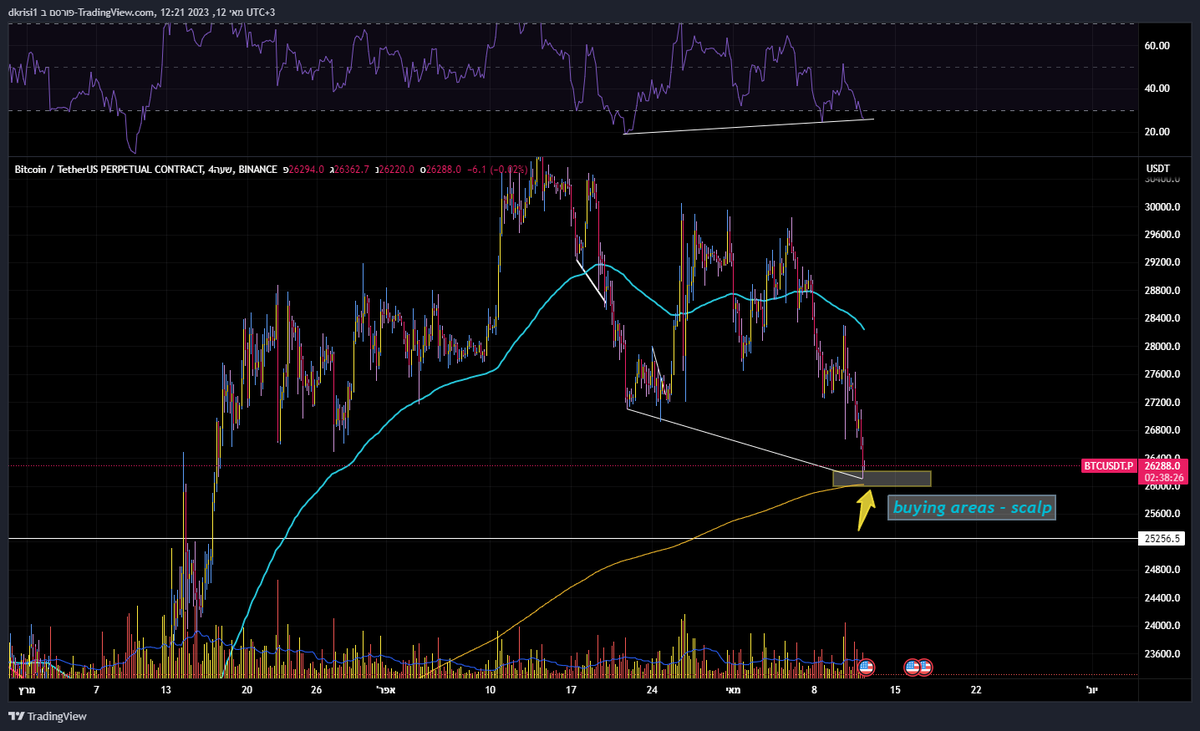Click the rightmost US flag economic event marker

click(x=925, y=665)
